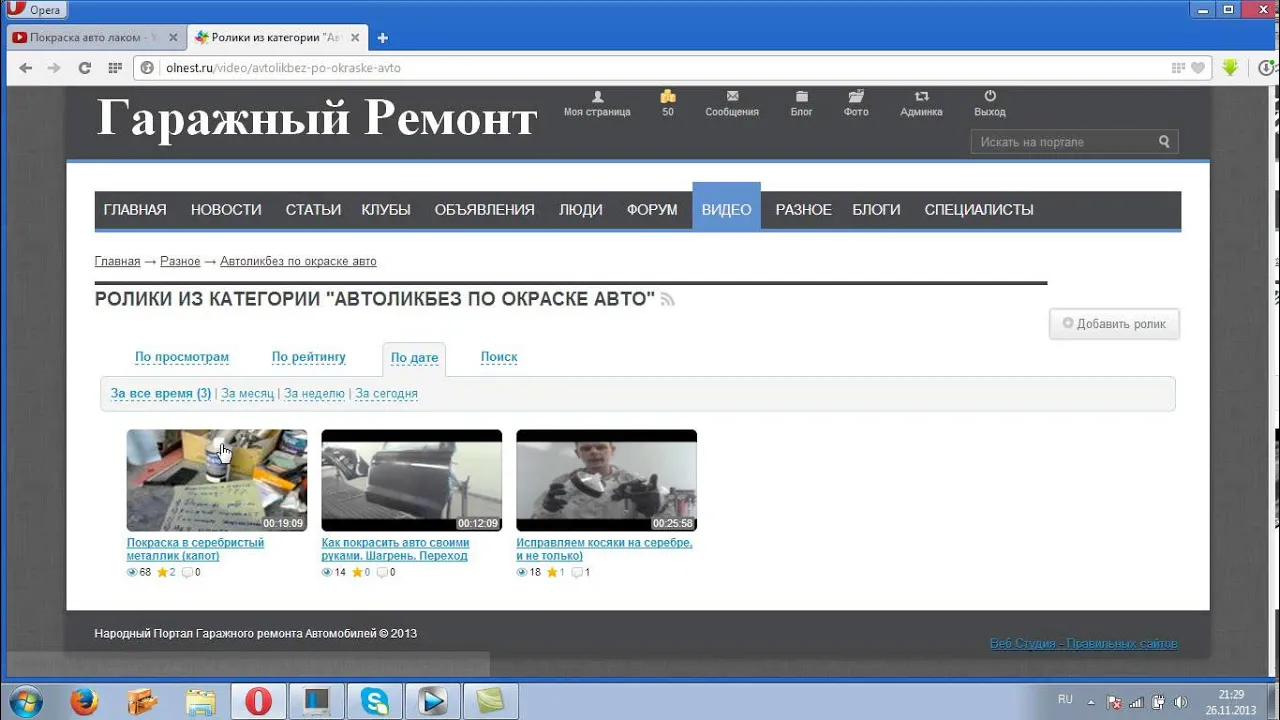The image size is (1280, 720).
Task: Open thumbnail of the 00:19:09 video
Action: pos(217,480)
